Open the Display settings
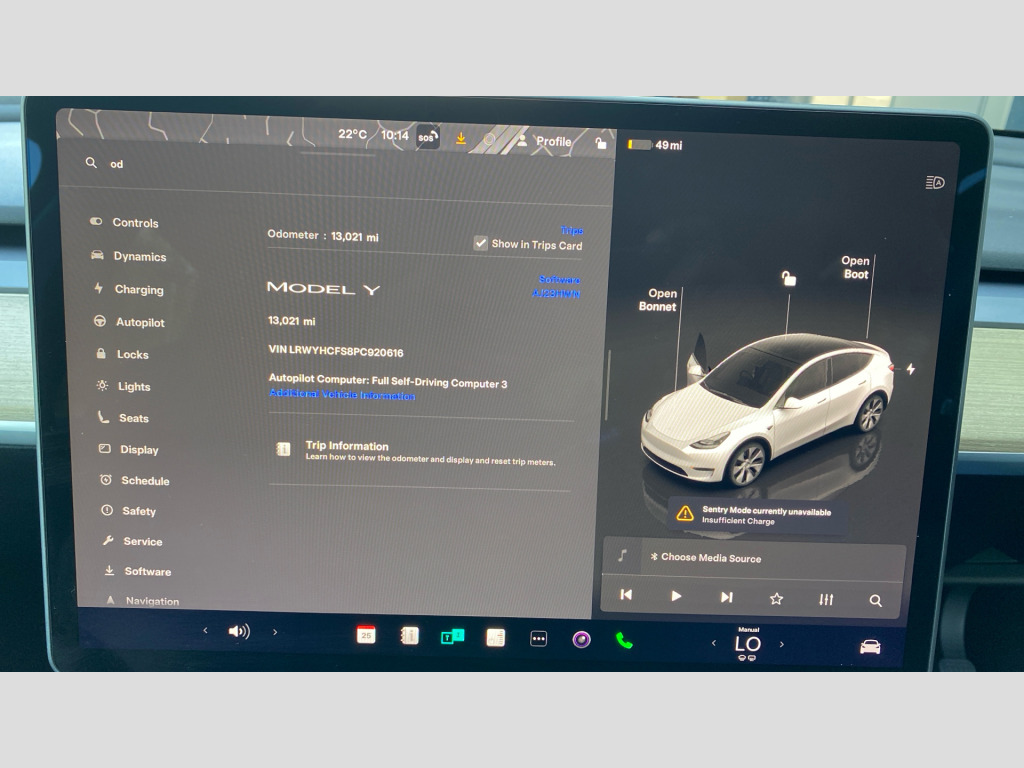The width and height of the screenshot is (1024, 768). [x=129, y=449]
